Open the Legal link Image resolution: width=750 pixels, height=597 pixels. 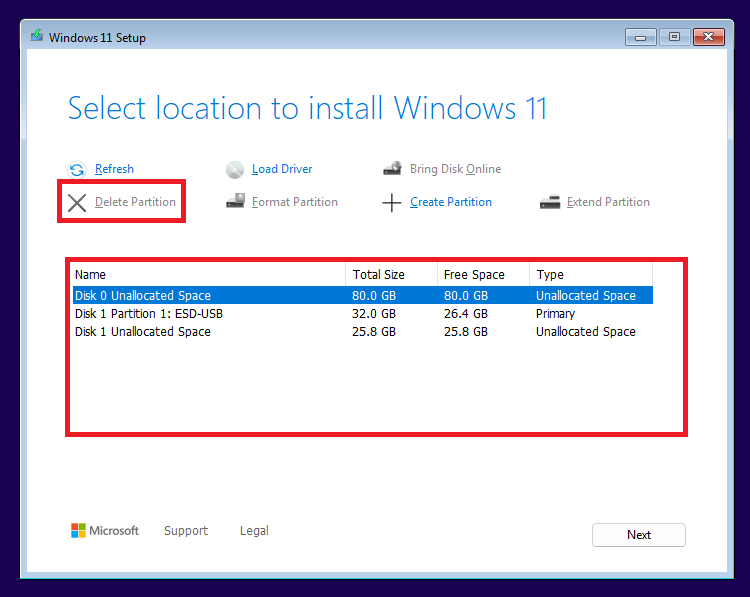click(x=254, y=531)
